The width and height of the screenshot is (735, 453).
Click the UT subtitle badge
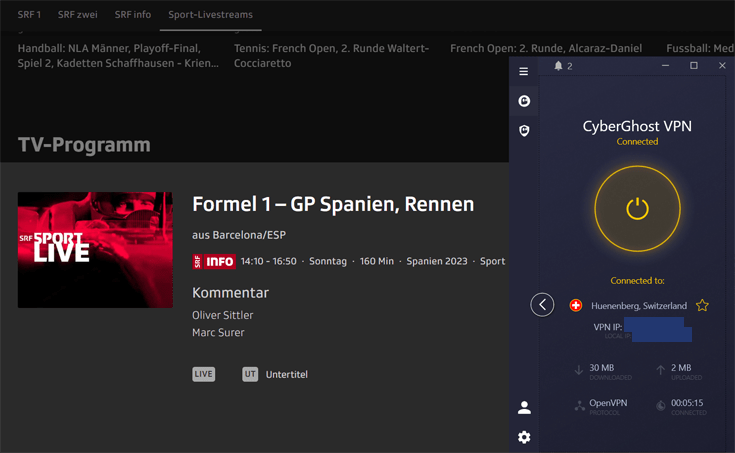point(250,374)
